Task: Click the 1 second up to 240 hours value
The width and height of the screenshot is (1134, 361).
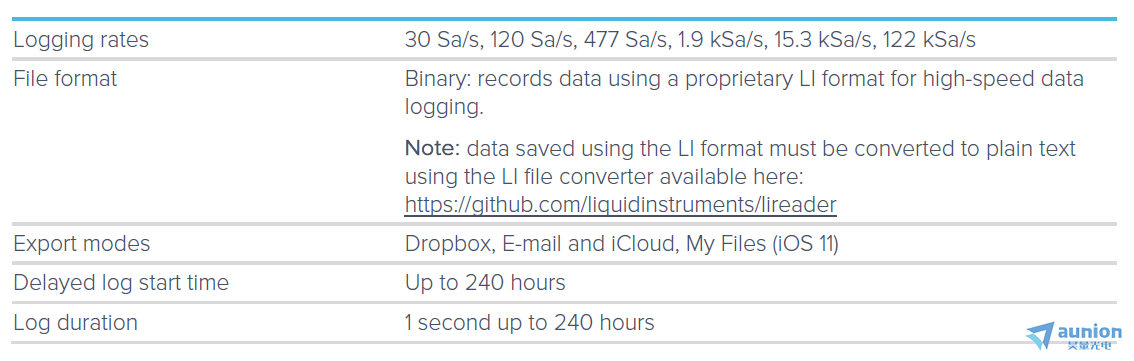Action: coord(529,322)
